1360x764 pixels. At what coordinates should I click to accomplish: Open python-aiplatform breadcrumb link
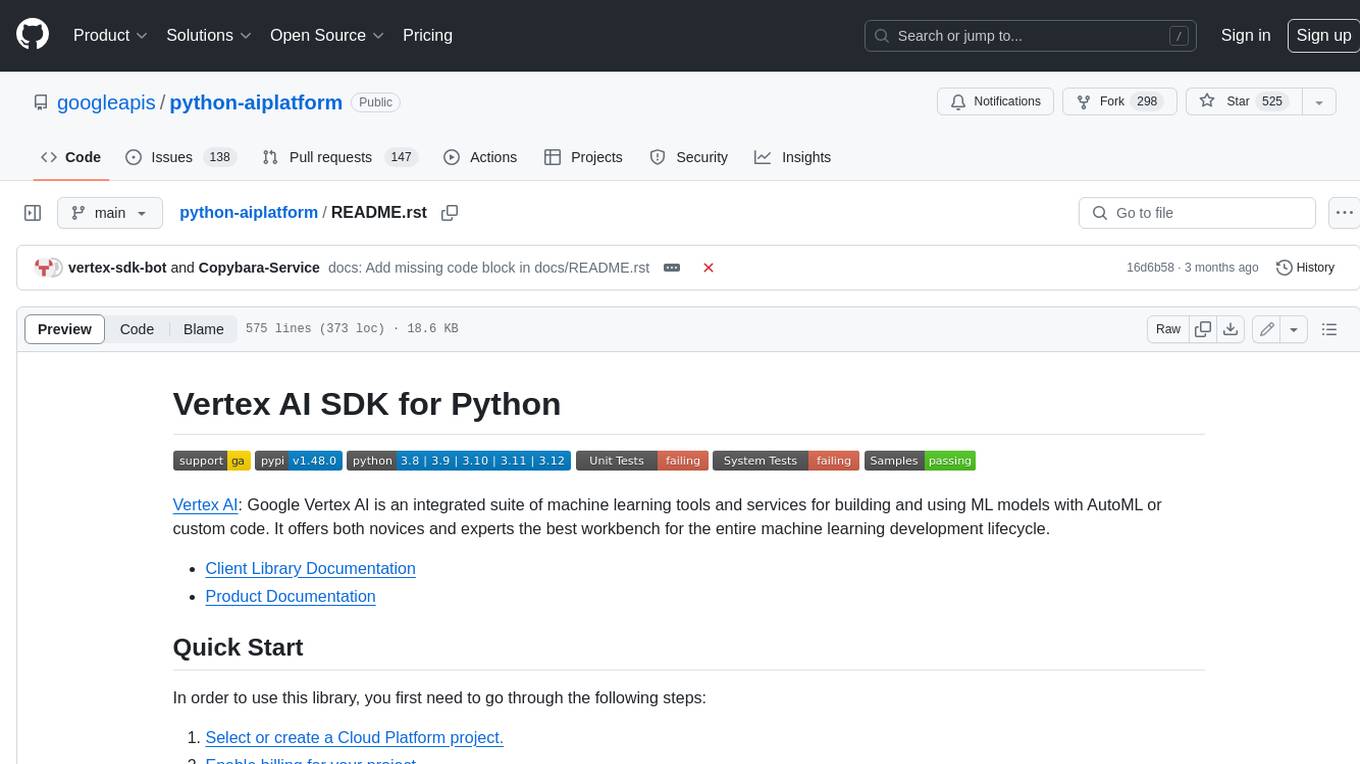click(249, 213)
